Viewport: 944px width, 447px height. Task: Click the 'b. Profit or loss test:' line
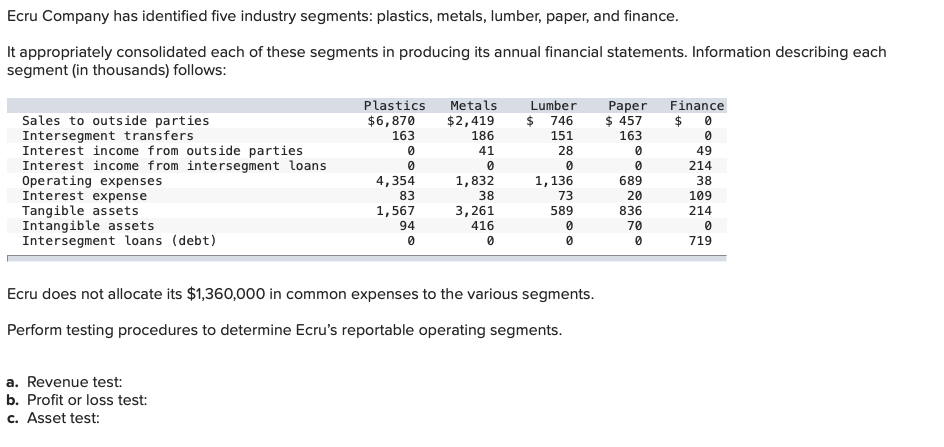coord(77,401)
